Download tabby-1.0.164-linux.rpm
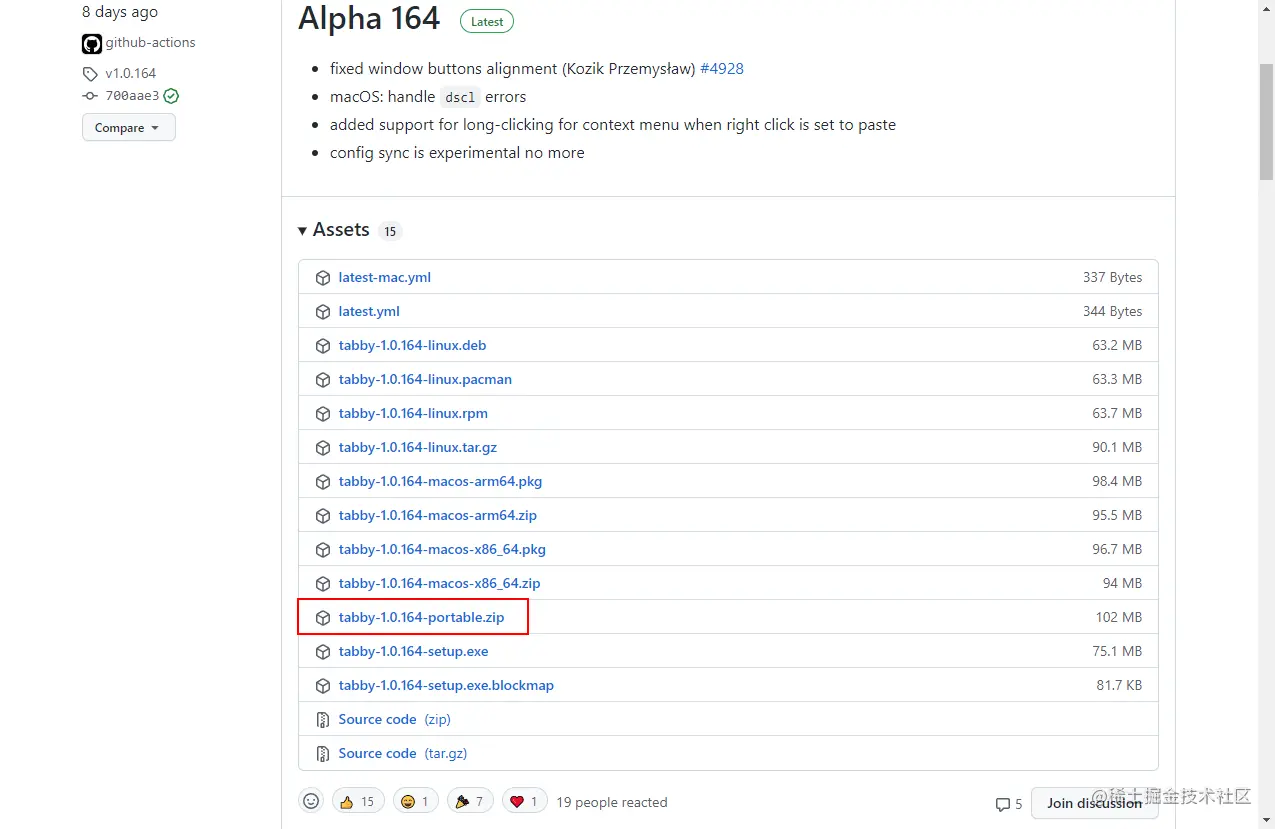Image resolution: width=1275 pixels, height=829 pixels. 413,414
